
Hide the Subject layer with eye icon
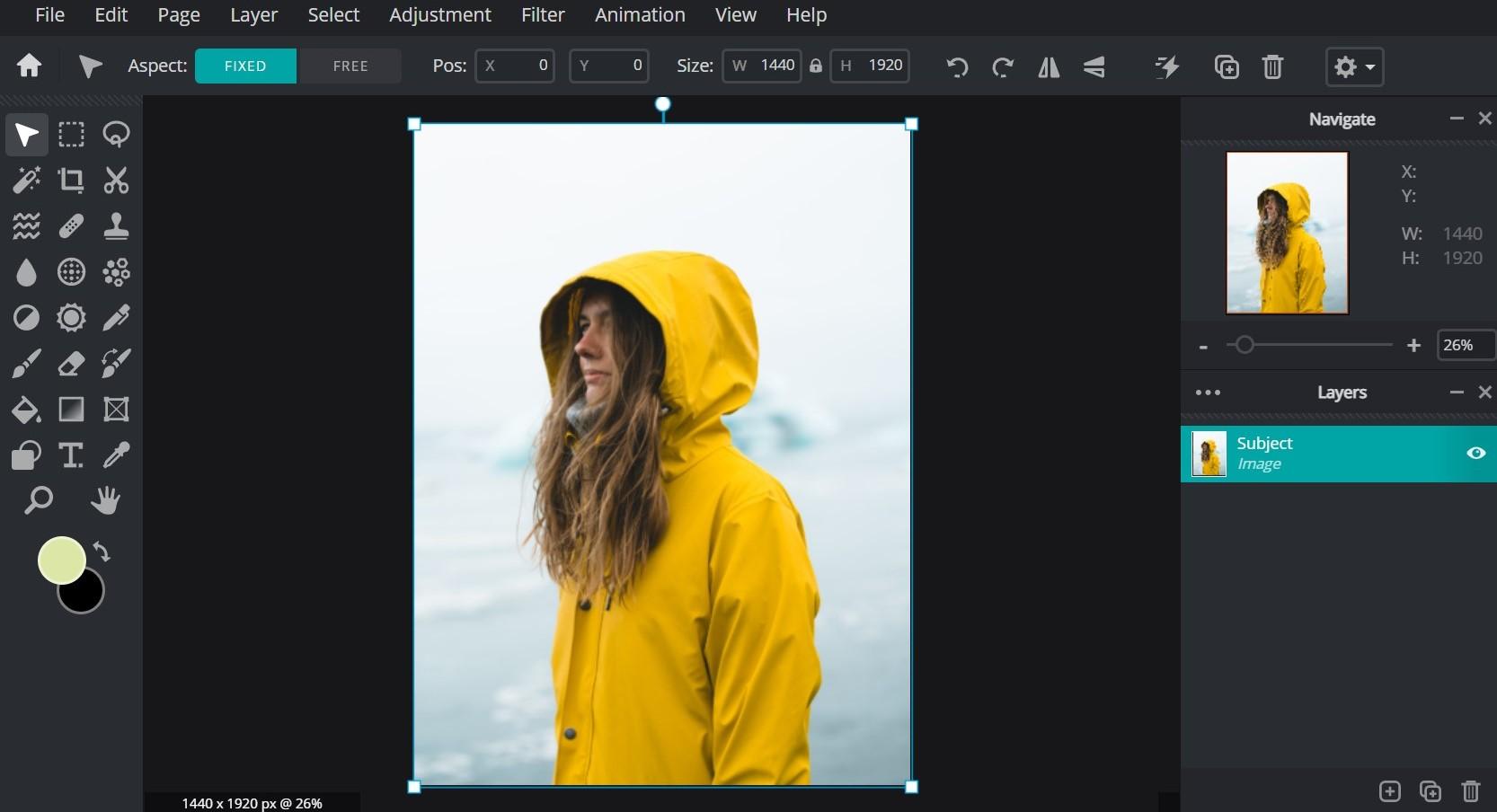click(x=1475, y=454)
